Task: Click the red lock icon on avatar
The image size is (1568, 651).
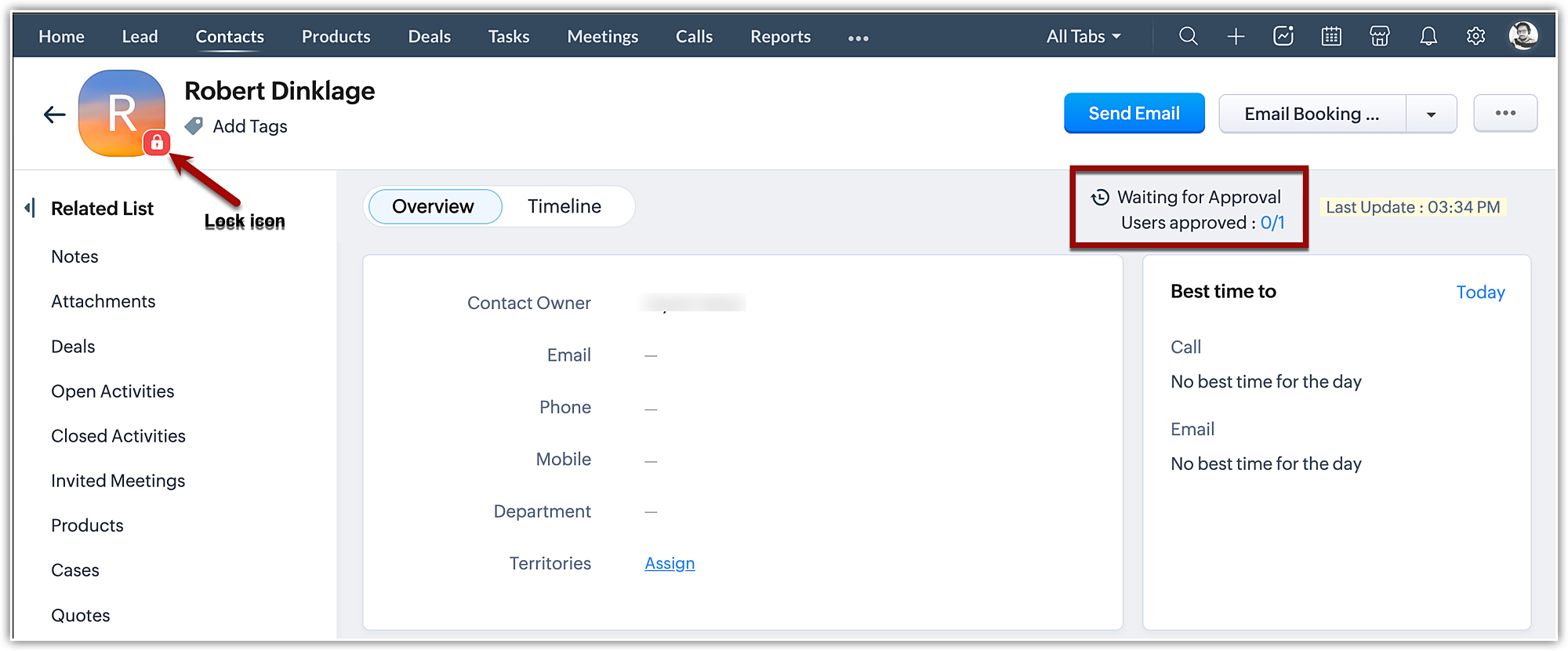Action: 157,143
